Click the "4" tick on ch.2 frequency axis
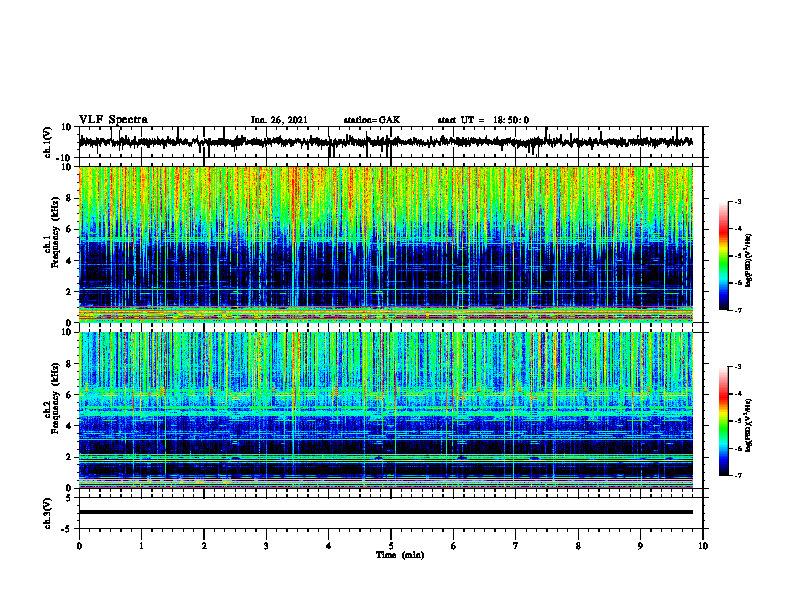 (x=69, y=426)
